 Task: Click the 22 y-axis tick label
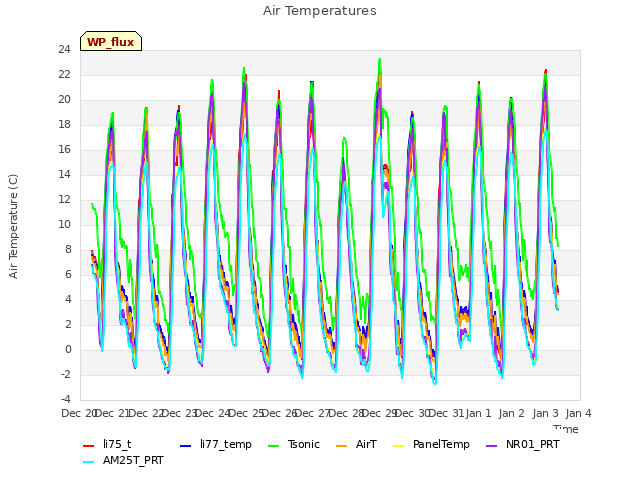[x=64, y=75]
